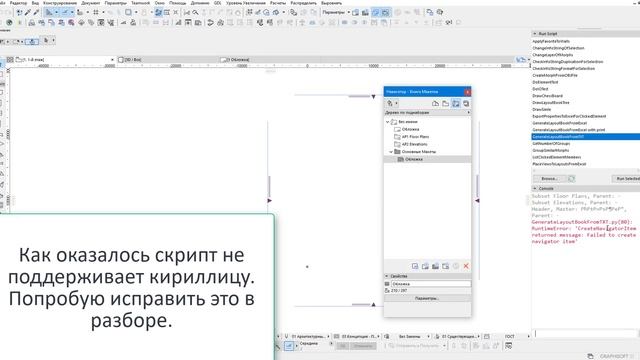The image size is (640, 360).
Task: Open the Teamwork menu
Action: click(x=140, y=3)
